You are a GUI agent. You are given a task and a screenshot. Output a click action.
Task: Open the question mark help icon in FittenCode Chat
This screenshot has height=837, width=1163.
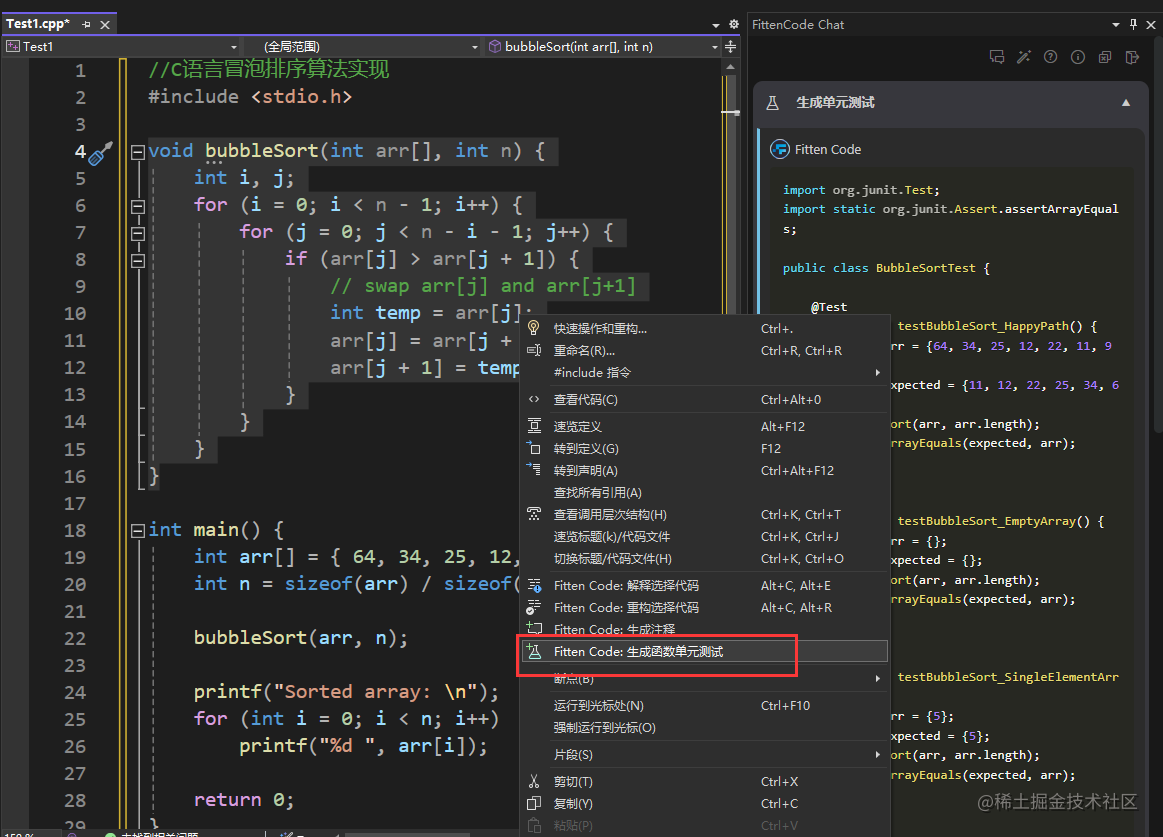[x=1050, y=57]
